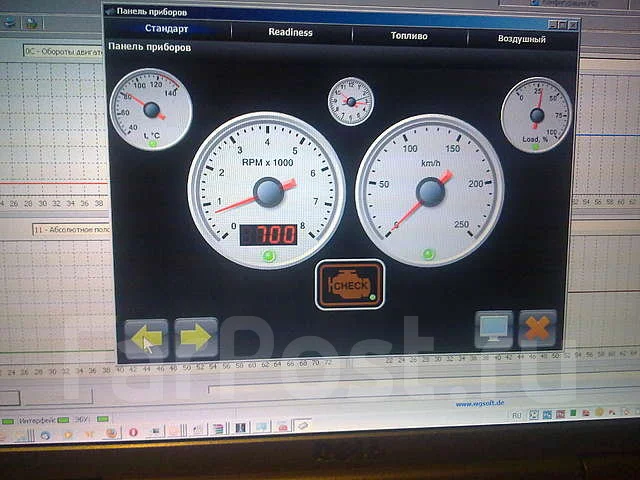Click second toolbar icon in background window
This screenshot has height=480, width=640.
point(32,23)
